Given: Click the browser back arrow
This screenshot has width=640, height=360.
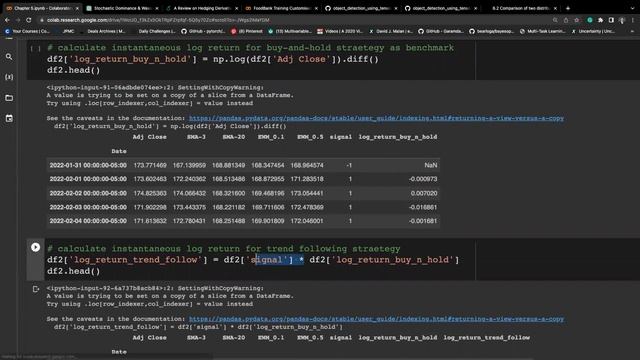Looking at the screenshot, I should click(7, 20).
